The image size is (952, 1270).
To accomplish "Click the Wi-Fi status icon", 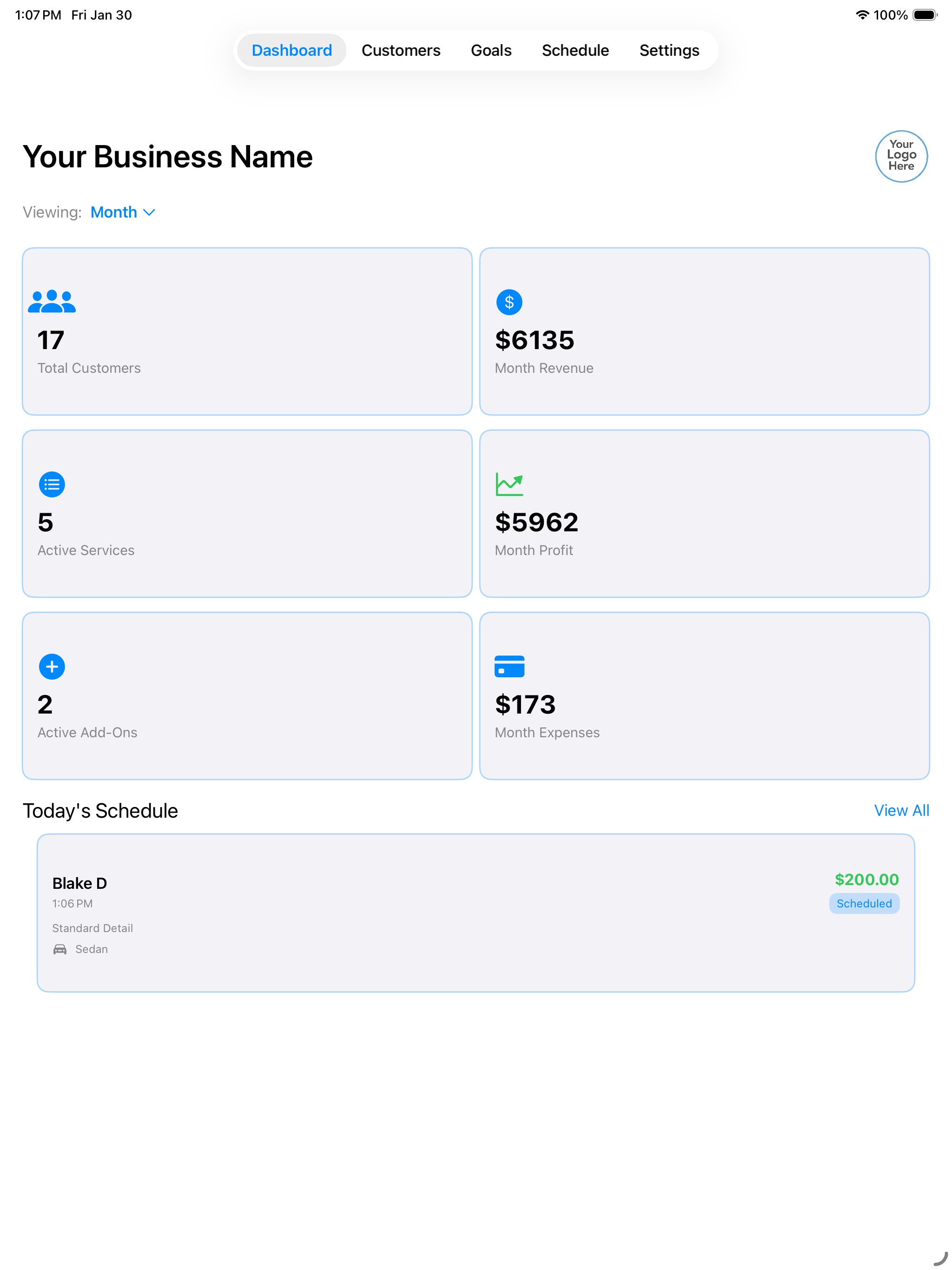I will coord(862,15).
